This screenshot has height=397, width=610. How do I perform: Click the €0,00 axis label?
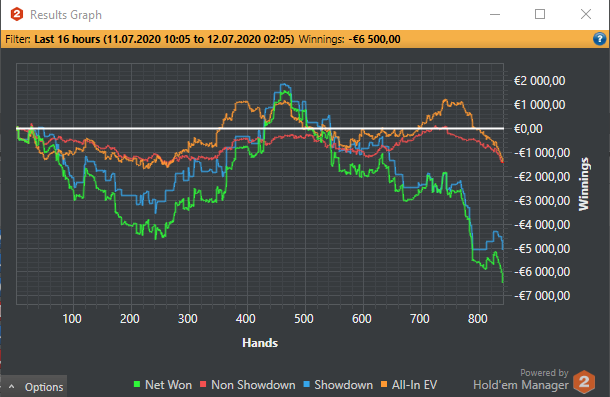click(x=528, y=129)
